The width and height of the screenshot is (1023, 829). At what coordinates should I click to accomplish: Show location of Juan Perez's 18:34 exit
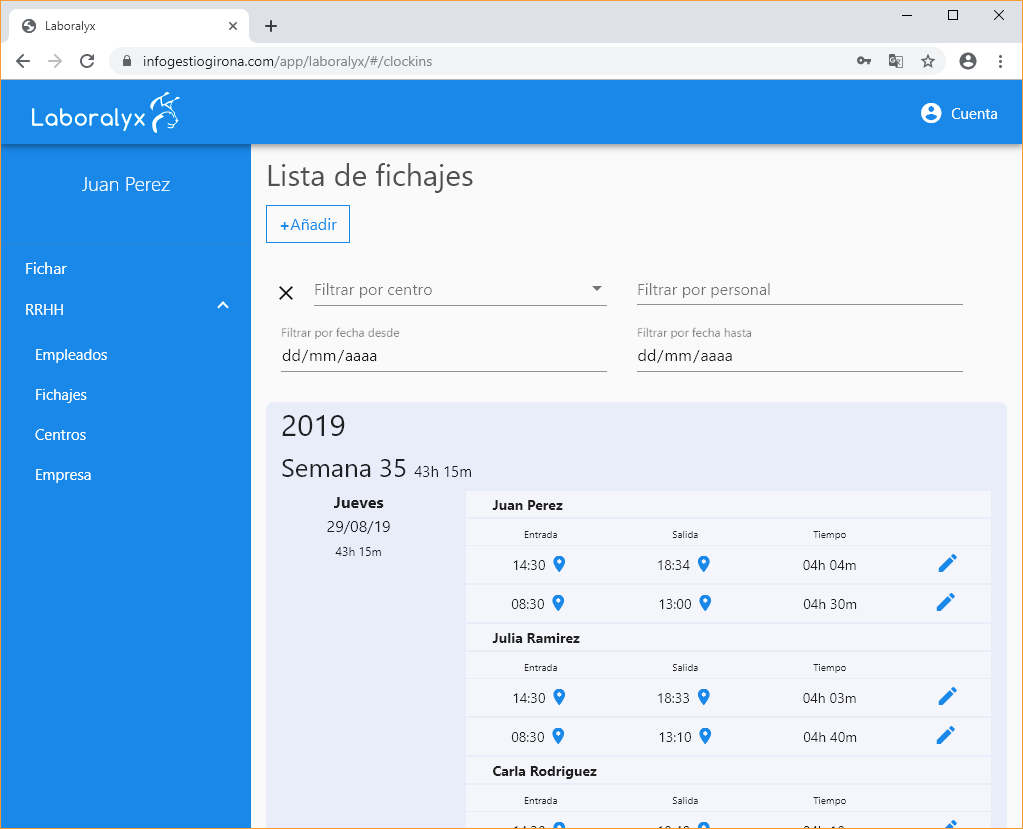(x=703, y=564)
